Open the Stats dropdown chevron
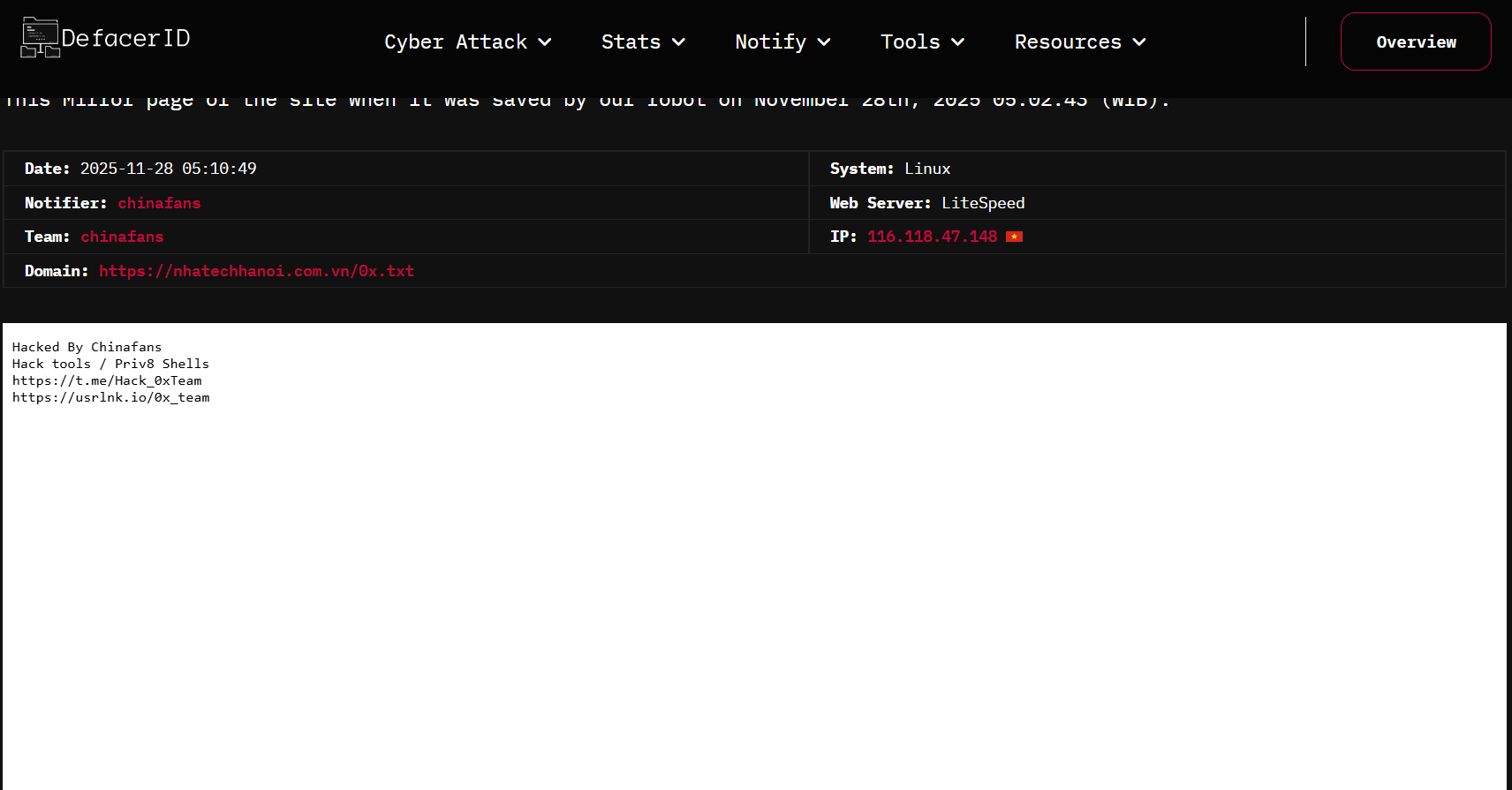 (678, 42)
